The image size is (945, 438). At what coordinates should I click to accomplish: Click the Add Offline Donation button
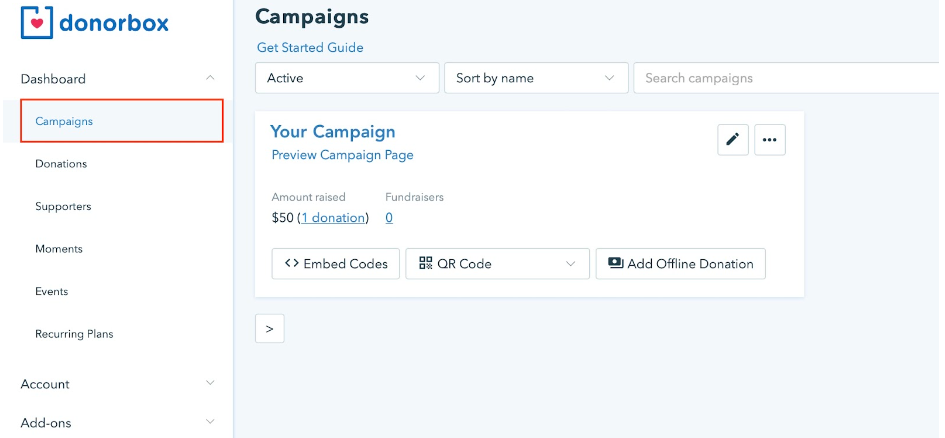681,264
